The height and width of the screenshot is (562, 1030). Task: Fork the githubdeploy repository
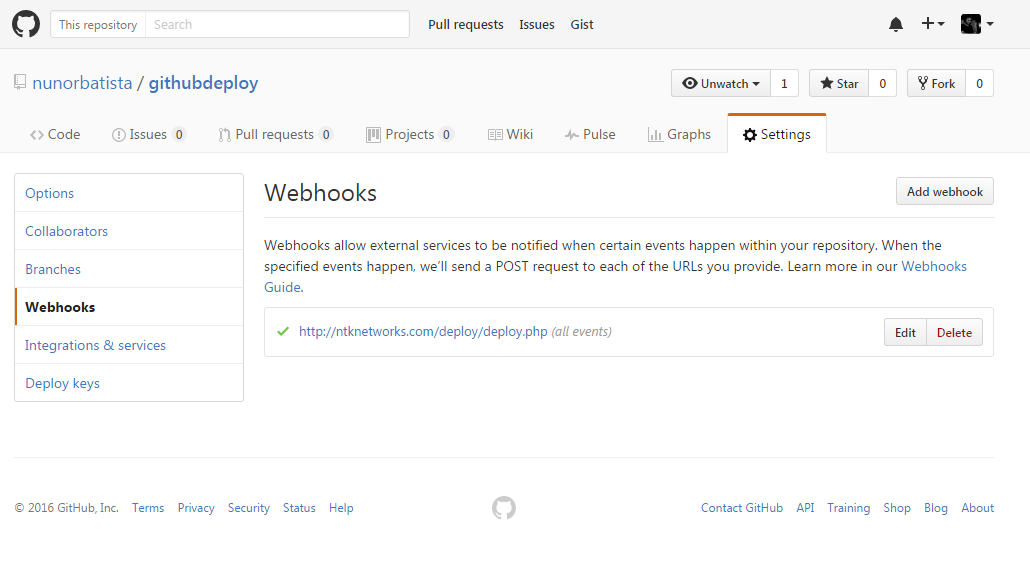936,84
